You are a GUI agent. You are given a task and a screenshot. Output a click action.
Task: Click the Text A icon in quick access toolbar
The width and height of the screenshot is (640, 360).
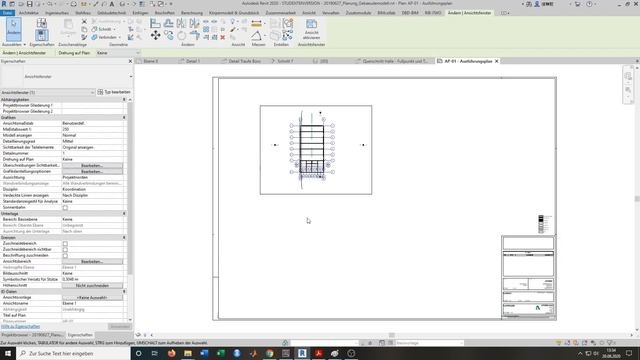(111, 4)
